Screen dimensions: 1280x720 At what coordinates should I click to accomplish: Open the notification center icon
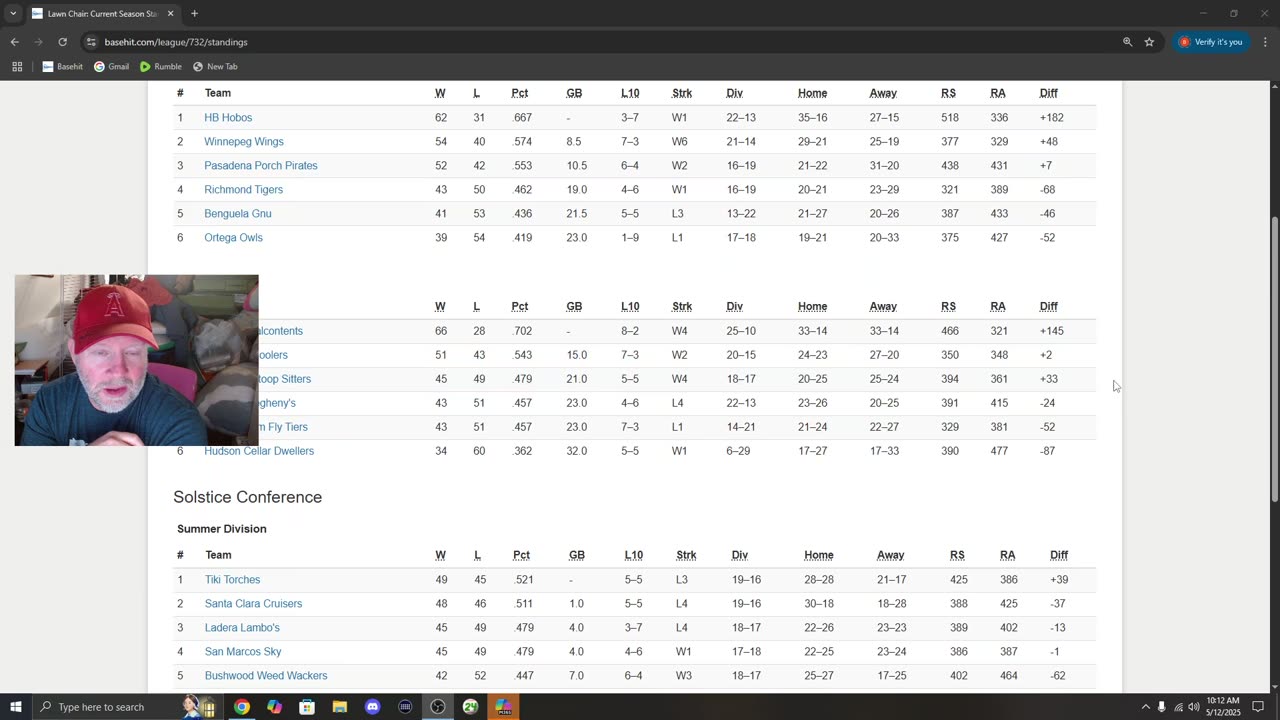coord(1258,707)
